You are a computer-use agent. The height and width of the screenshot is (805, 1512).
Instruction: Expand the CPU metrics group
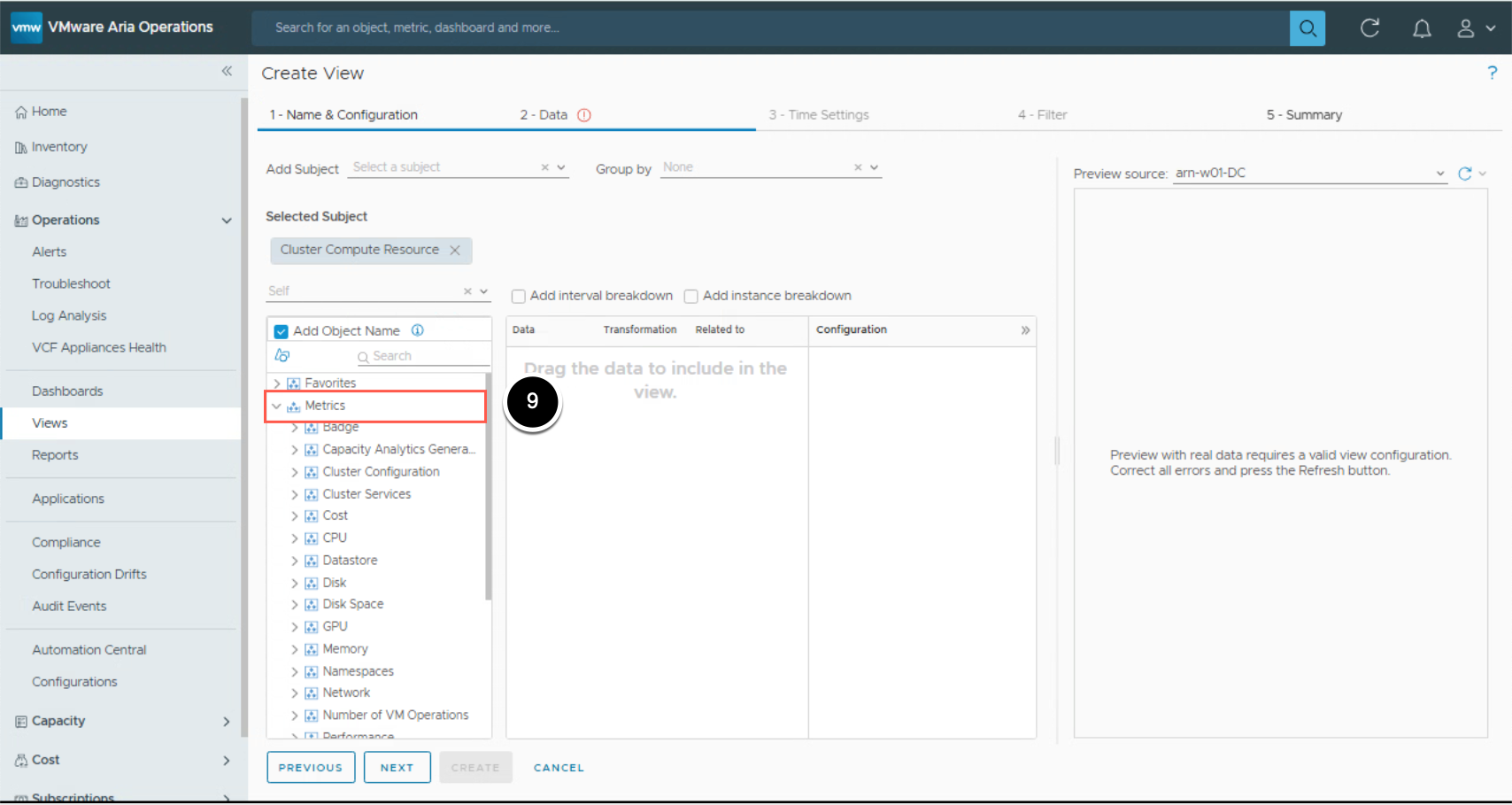[295, 538]
